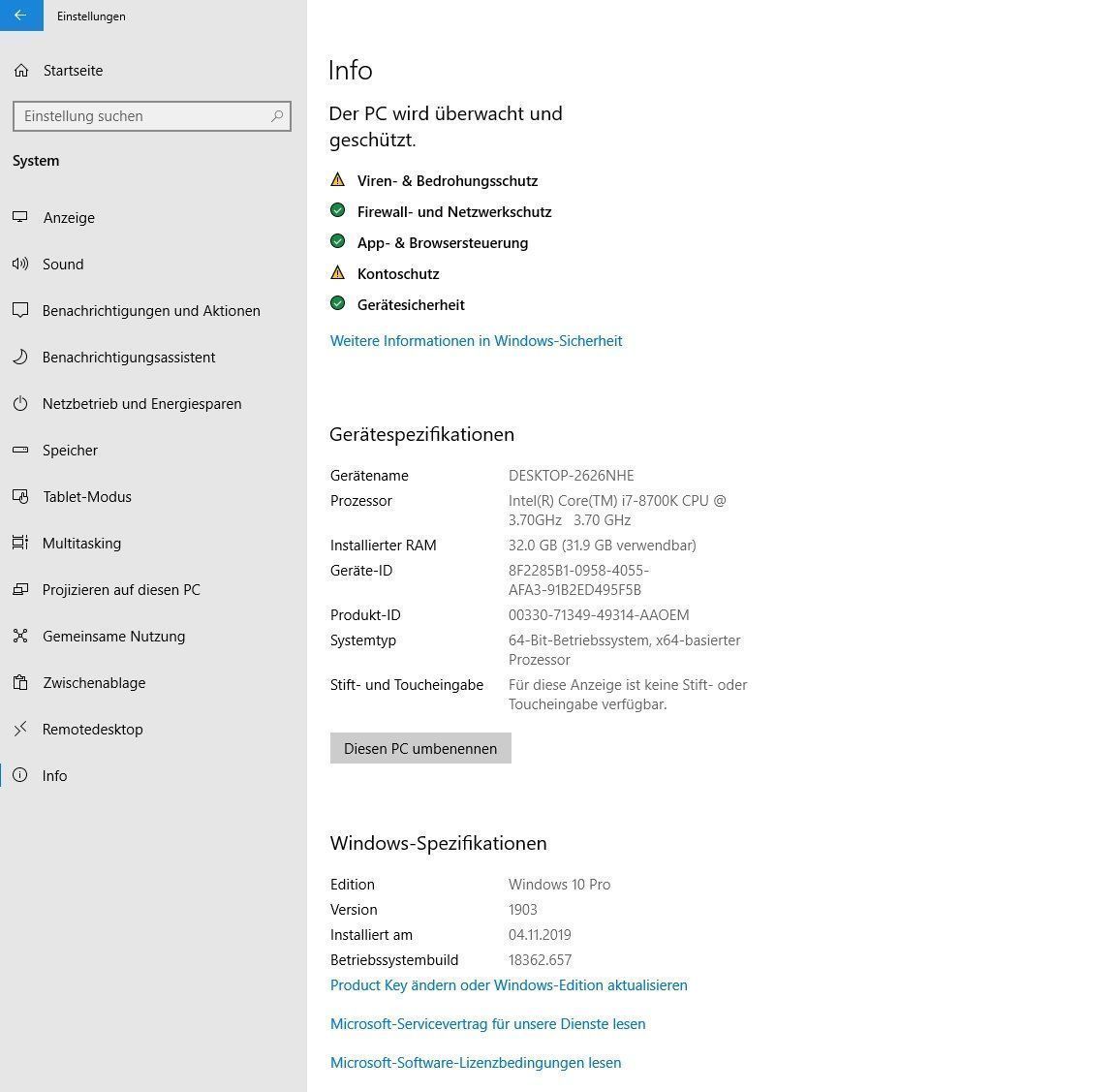Select Netzbetrieb und Energiesparen
The height and width of the screenshot is (1092, 1117).
(141, 404)
